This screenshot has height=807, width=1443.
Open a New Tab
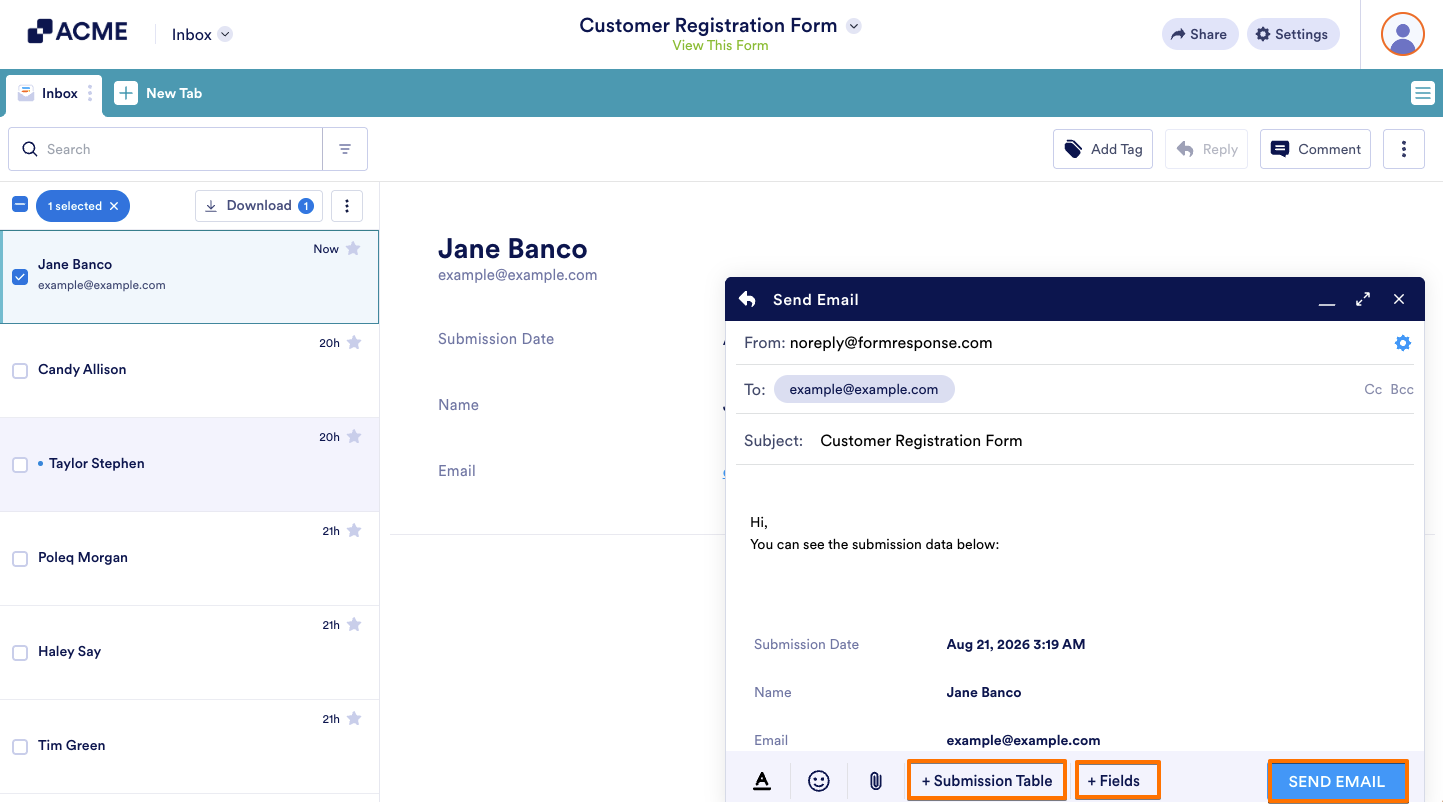point(159,93)
